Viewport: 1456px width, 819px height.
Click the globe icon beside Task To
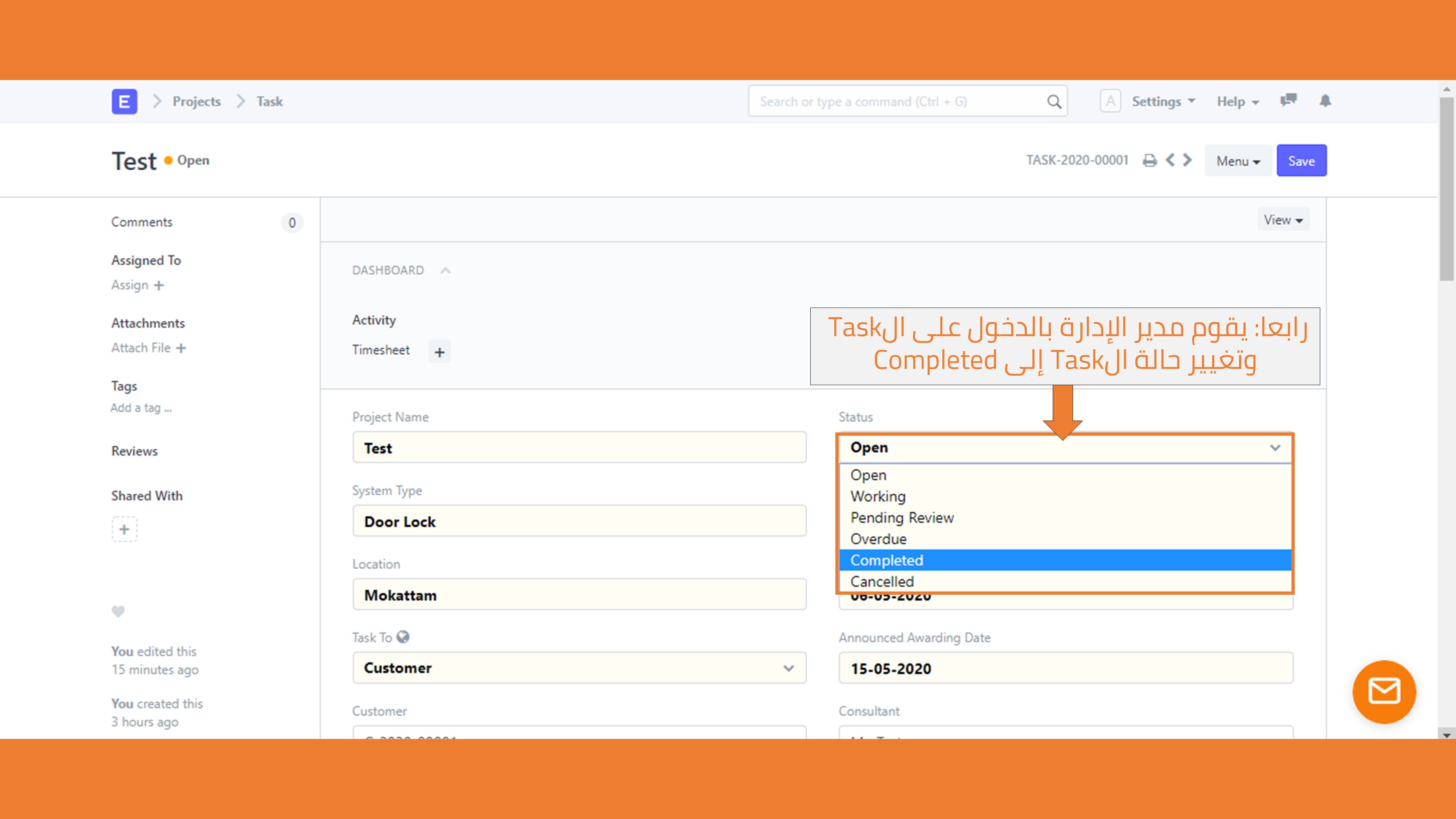tap(403, 637)
